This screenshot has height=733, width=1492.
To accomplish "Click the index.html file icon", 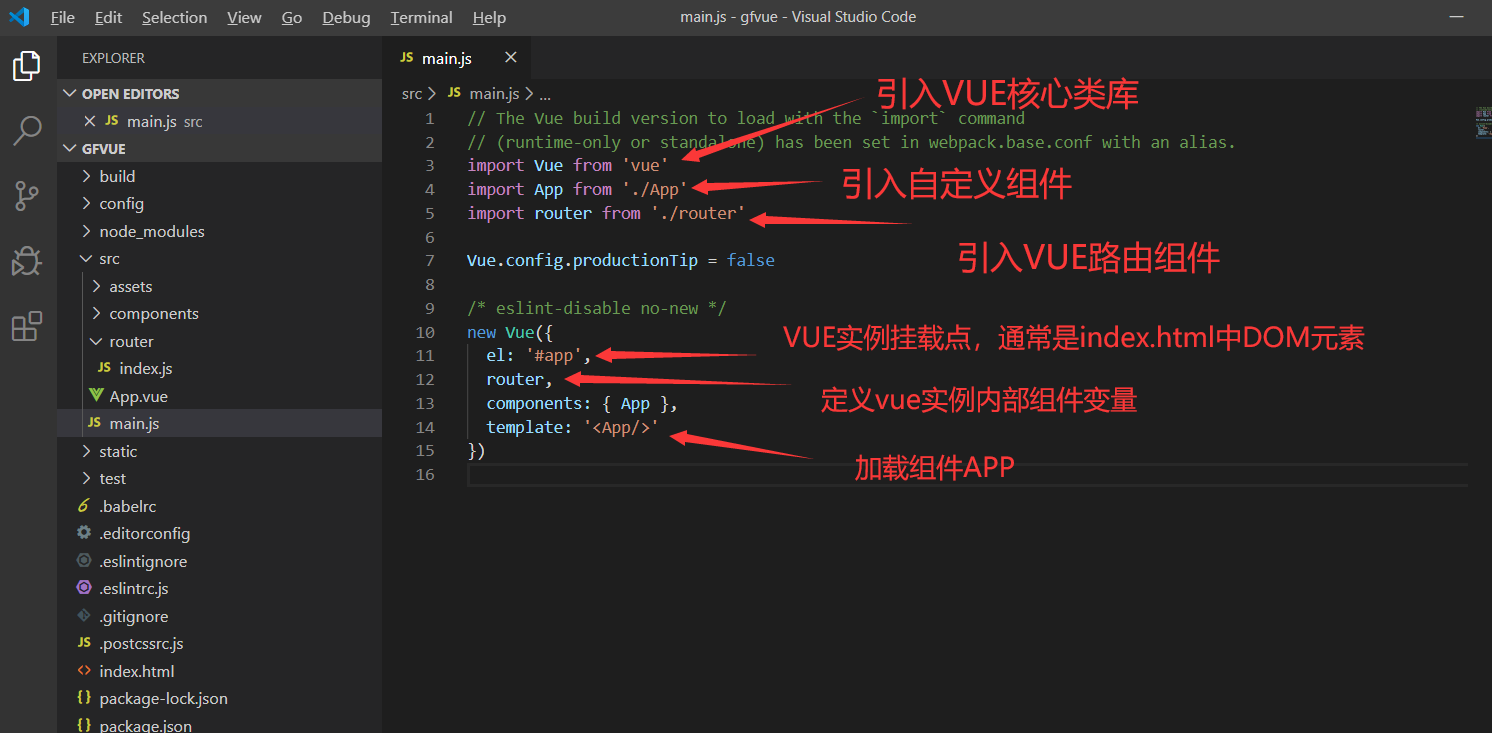I will [x=84, y=671].
